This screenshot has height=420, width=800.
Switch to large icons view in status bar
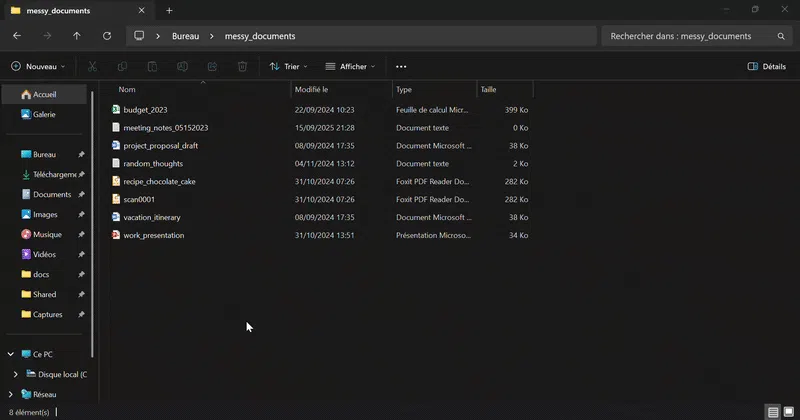pos(789,411)
